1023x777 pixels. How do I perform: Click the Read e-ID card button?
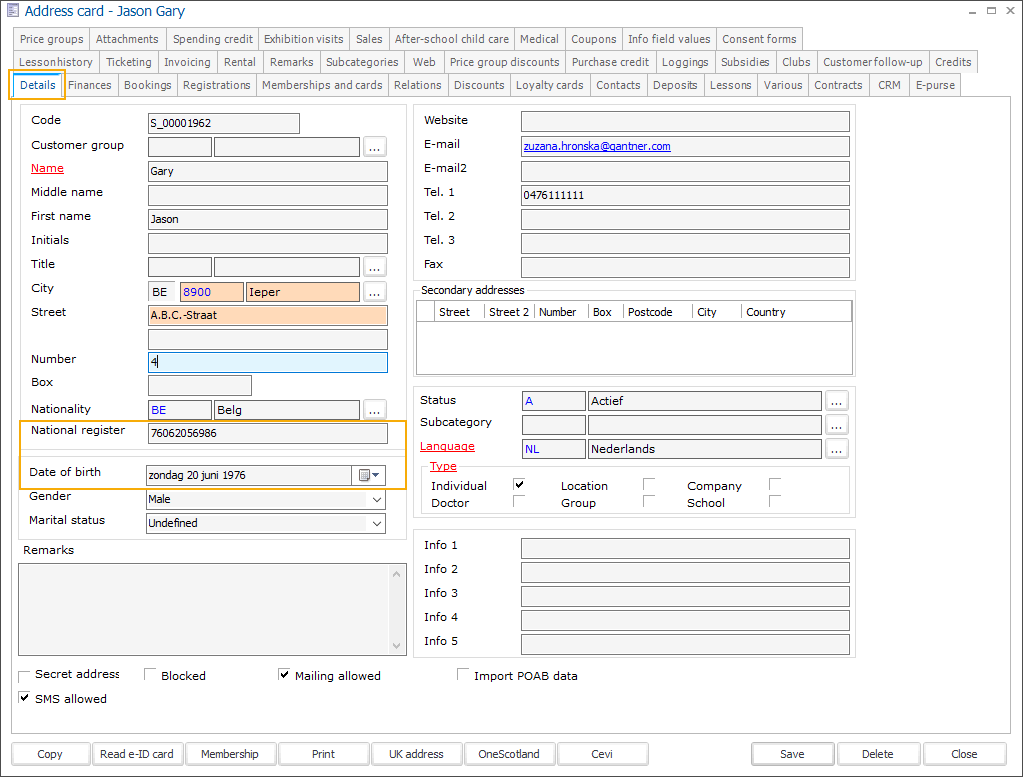(x=137, y=754)
